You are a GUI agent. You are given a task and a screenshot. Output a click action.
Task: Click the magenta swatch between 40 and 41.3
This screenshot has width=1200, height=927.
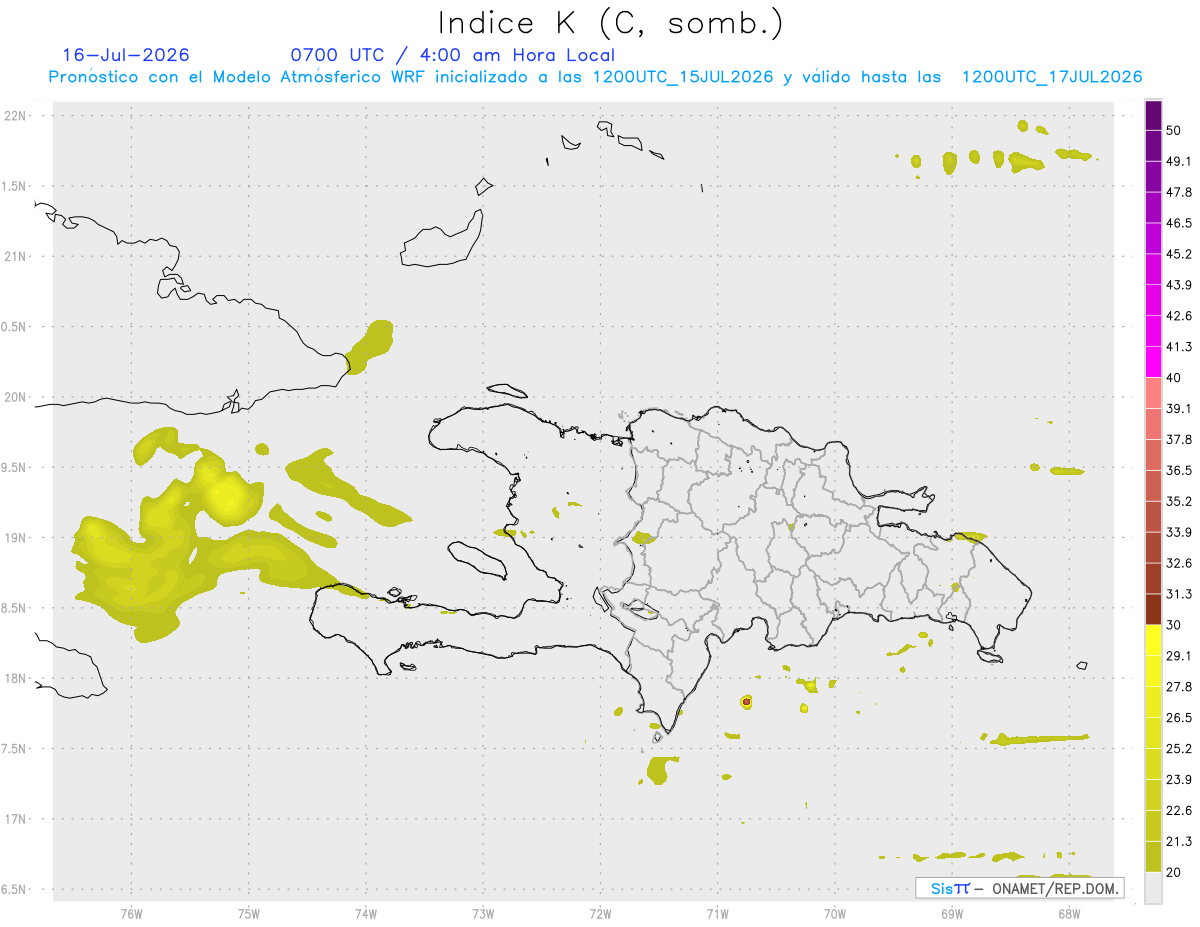(1153, 362)
